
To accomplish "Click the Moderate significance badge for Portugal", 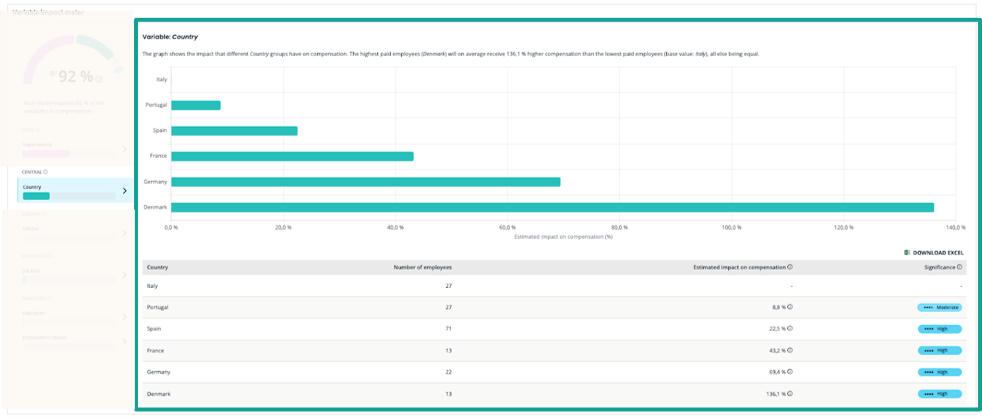I will 939,307.
